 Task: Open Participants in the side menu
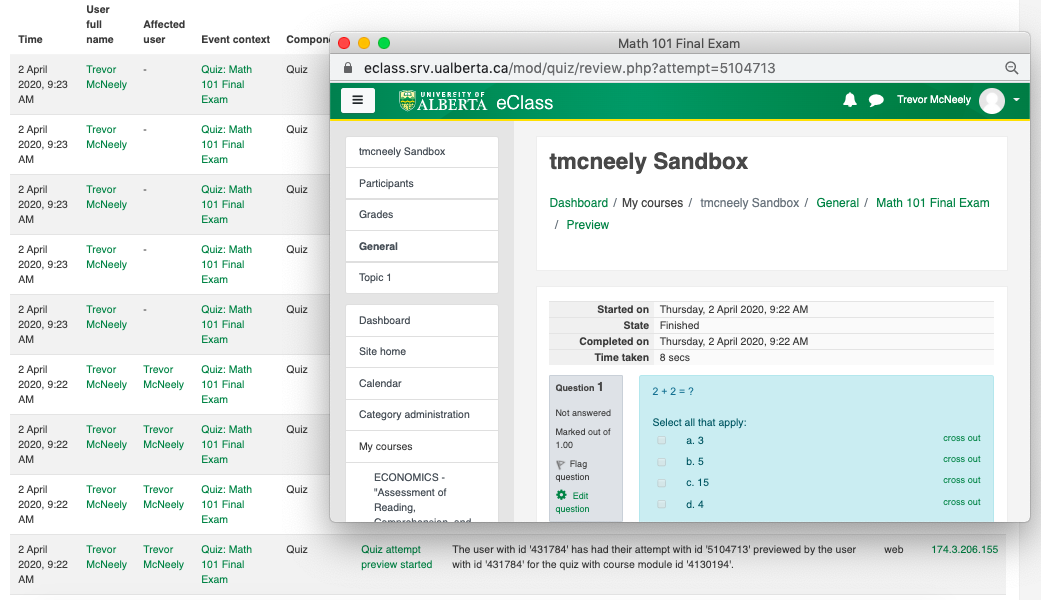pos(386,183)
